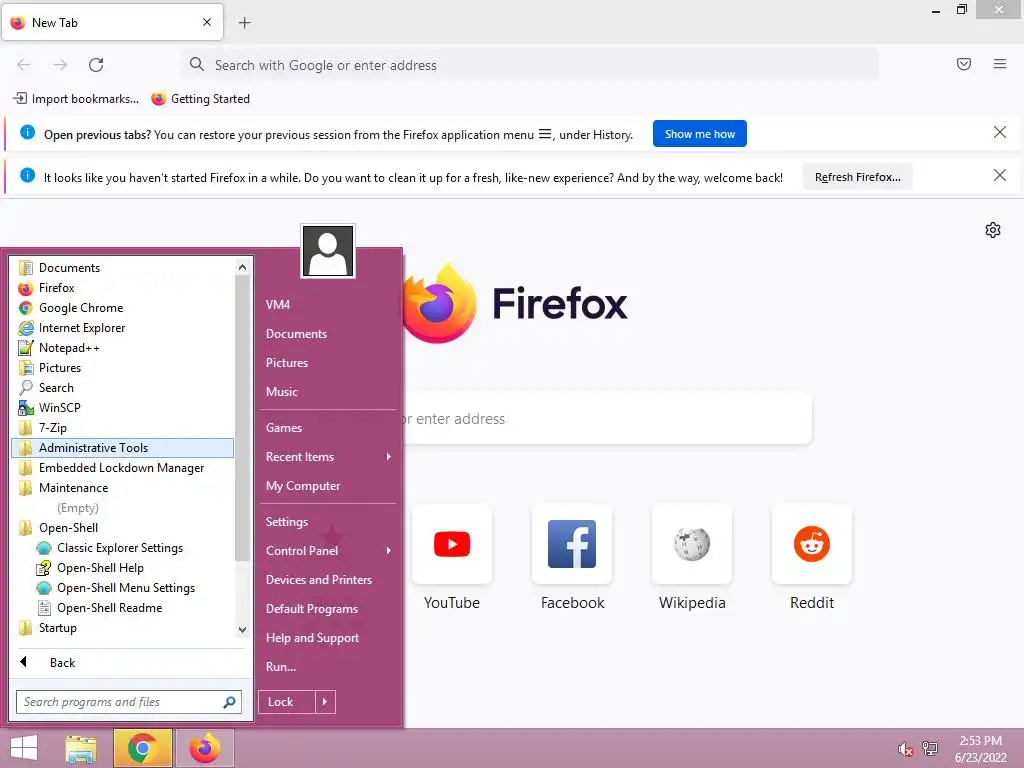The height and width of the screenshot is (768, 1024).
Task: Open a new tab with plus button
Action: pyautogui.click(x=244, y=23)
